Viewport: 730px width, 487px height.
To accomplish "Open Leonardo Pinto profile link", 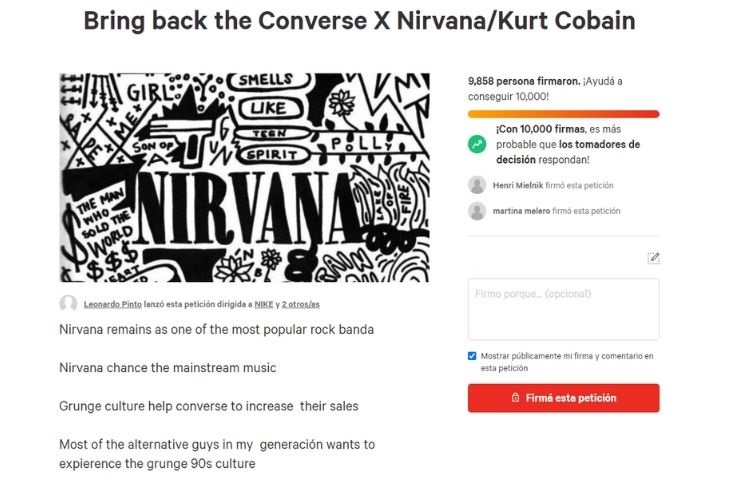I will tap(113, 304).
